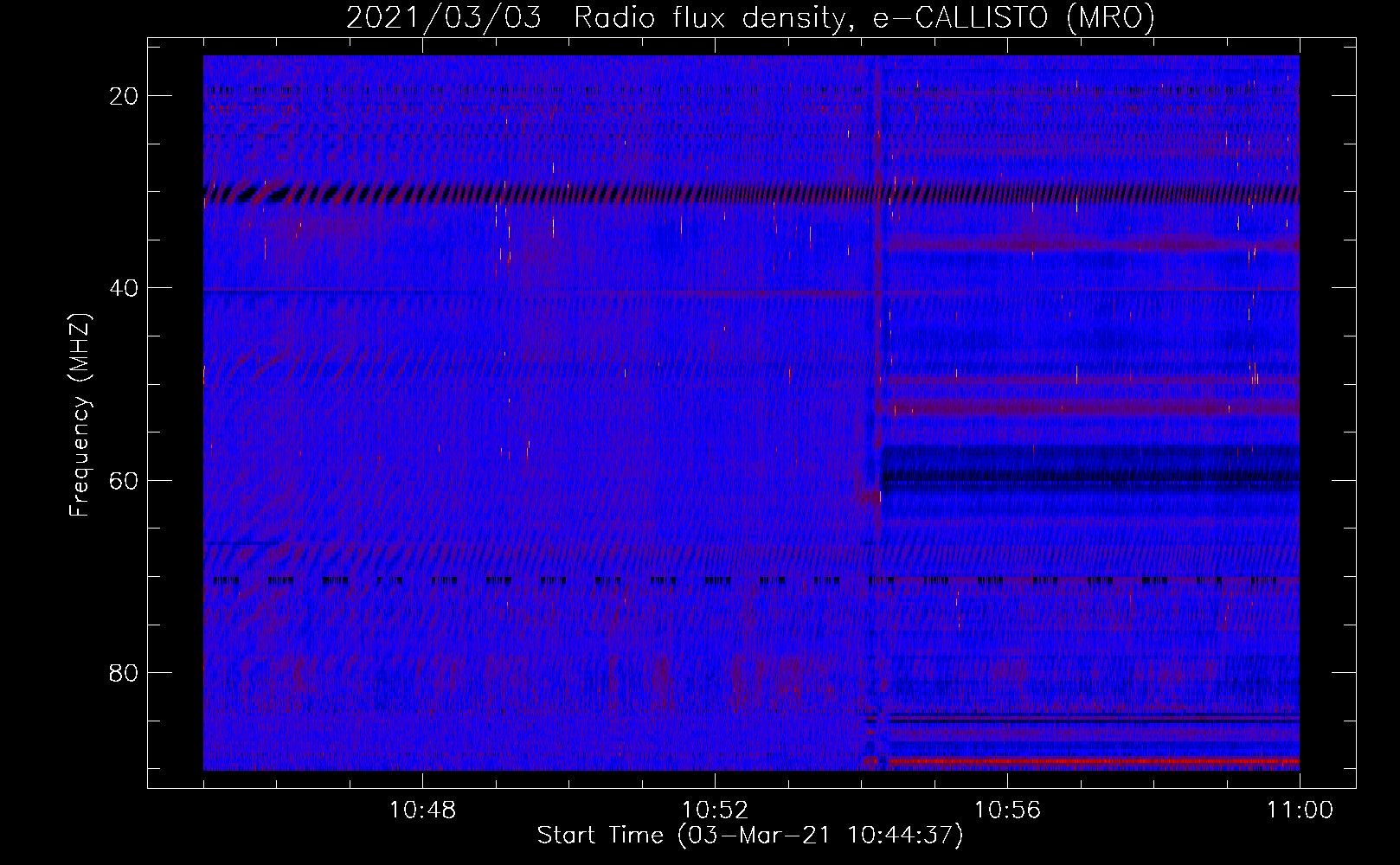Click the 10:56 time axis label

tap(1007, 811)
